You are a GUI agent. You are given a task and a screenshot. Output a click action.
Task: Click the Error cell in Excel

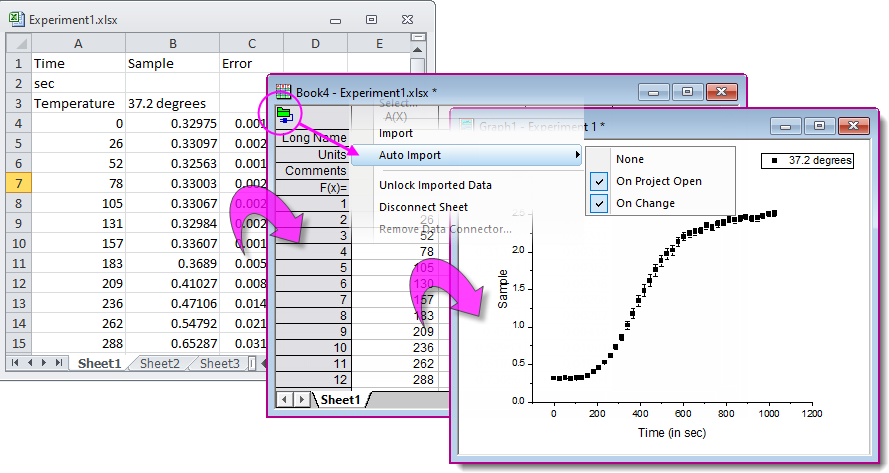[251, 64]
